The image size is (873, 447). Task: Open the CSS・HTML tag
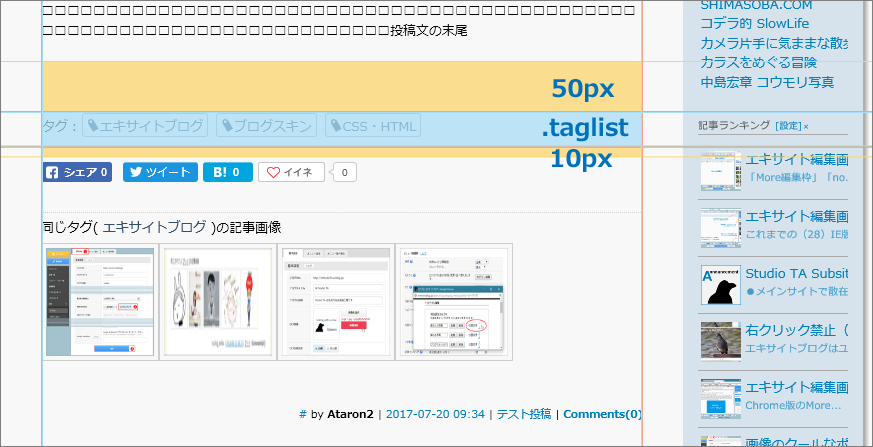point(372,126)
